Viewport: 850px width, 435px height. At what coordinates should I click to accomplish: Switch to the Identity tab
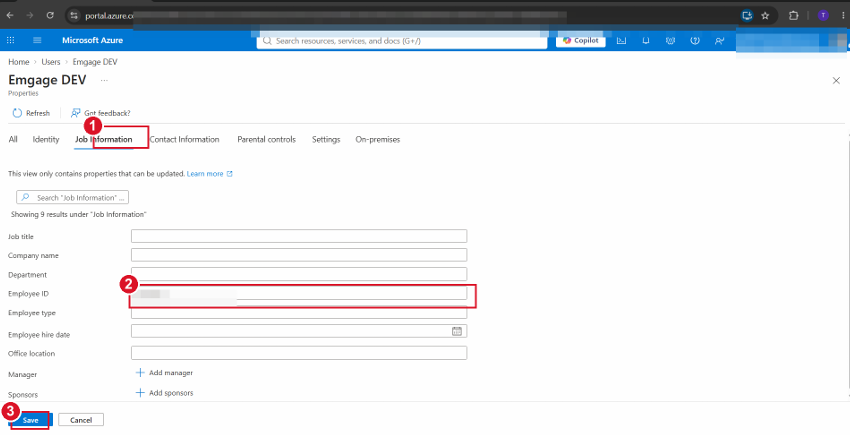(46, 139)
